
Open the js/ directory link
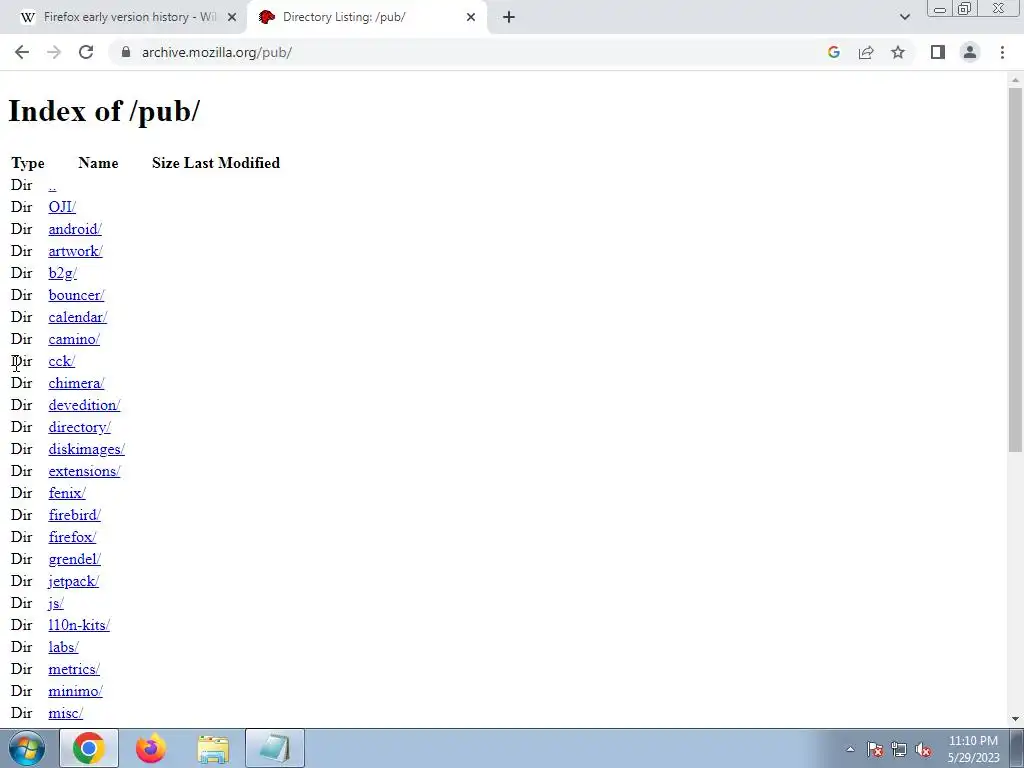click(56, 603)
